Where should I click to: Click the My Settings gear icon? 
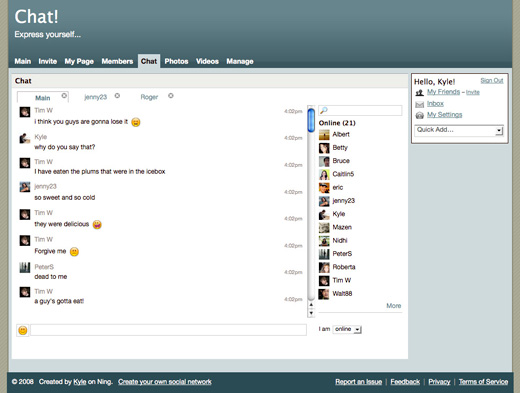(x=419, y=115)
